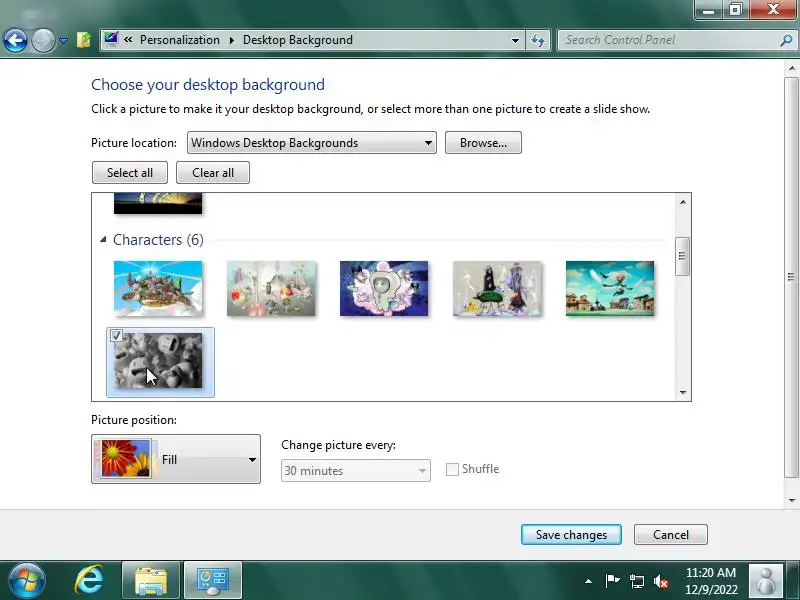Click the magnifier search icon
800x600 pixels.
(786, 40)
